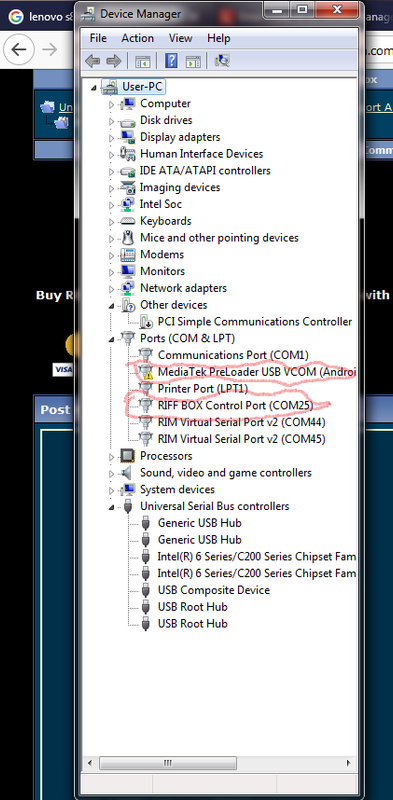393x800 pixels.
Task: Select the MediaTek PreLoader USB VCOM entry
Action: pyautogui.click(x=257, y=372)
